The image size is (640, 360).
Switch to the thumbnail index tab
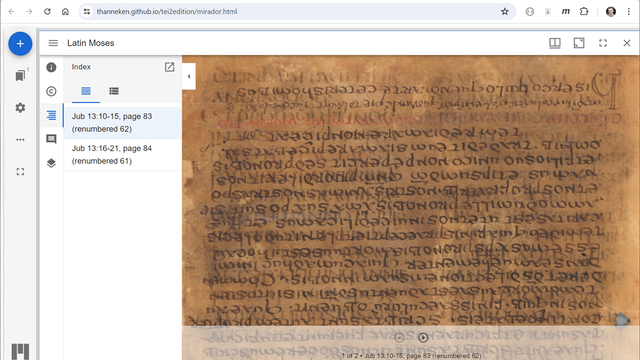point(86,91)
